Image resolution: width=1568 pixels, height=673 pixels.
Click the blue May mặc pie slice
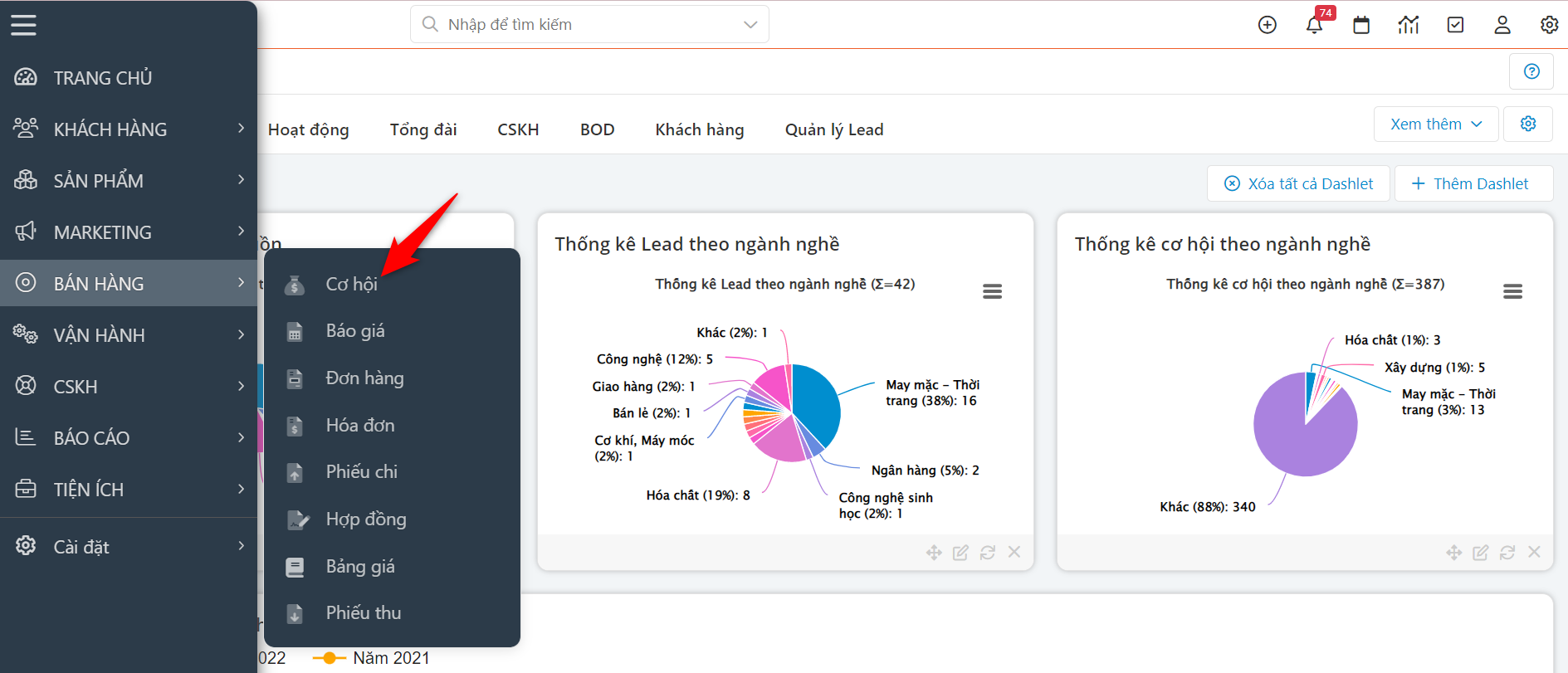coord(815,402)
